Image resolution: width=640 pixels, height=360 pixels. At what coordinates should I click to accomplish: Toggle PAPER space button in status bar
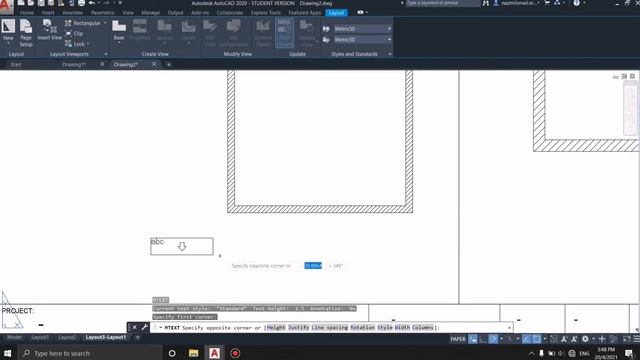tap(458, 339)
